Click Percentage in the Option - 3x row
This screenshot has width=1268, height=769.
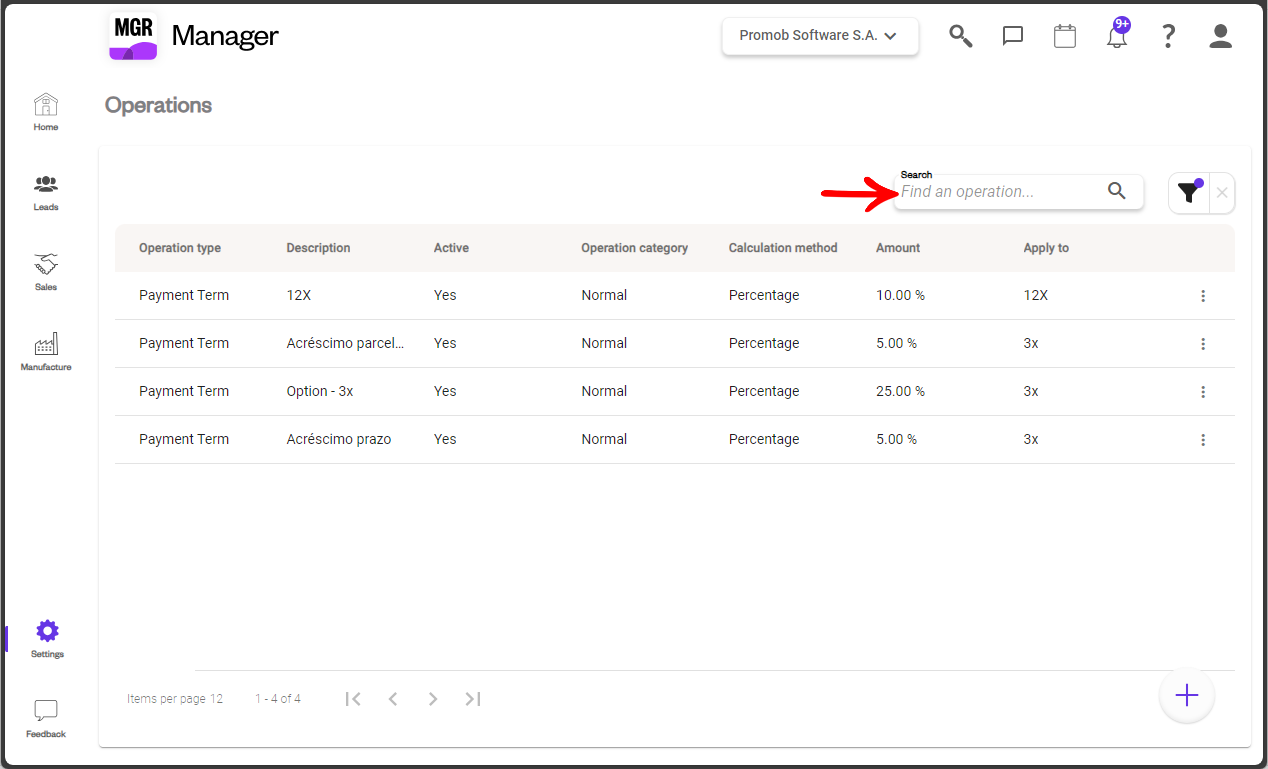pos(764,392)
